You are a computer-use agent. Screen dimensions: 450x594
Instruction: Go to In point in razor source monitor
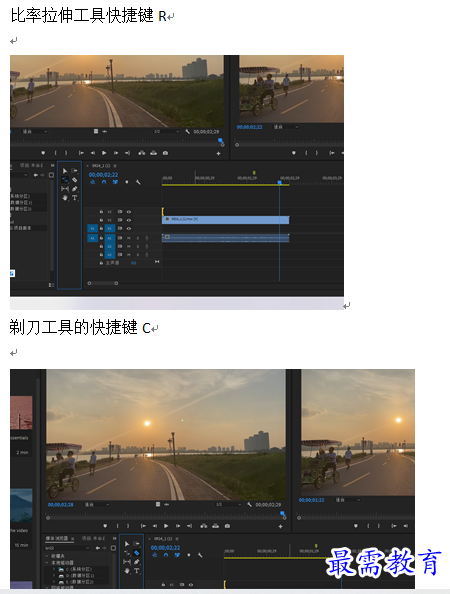pos(143,526)
